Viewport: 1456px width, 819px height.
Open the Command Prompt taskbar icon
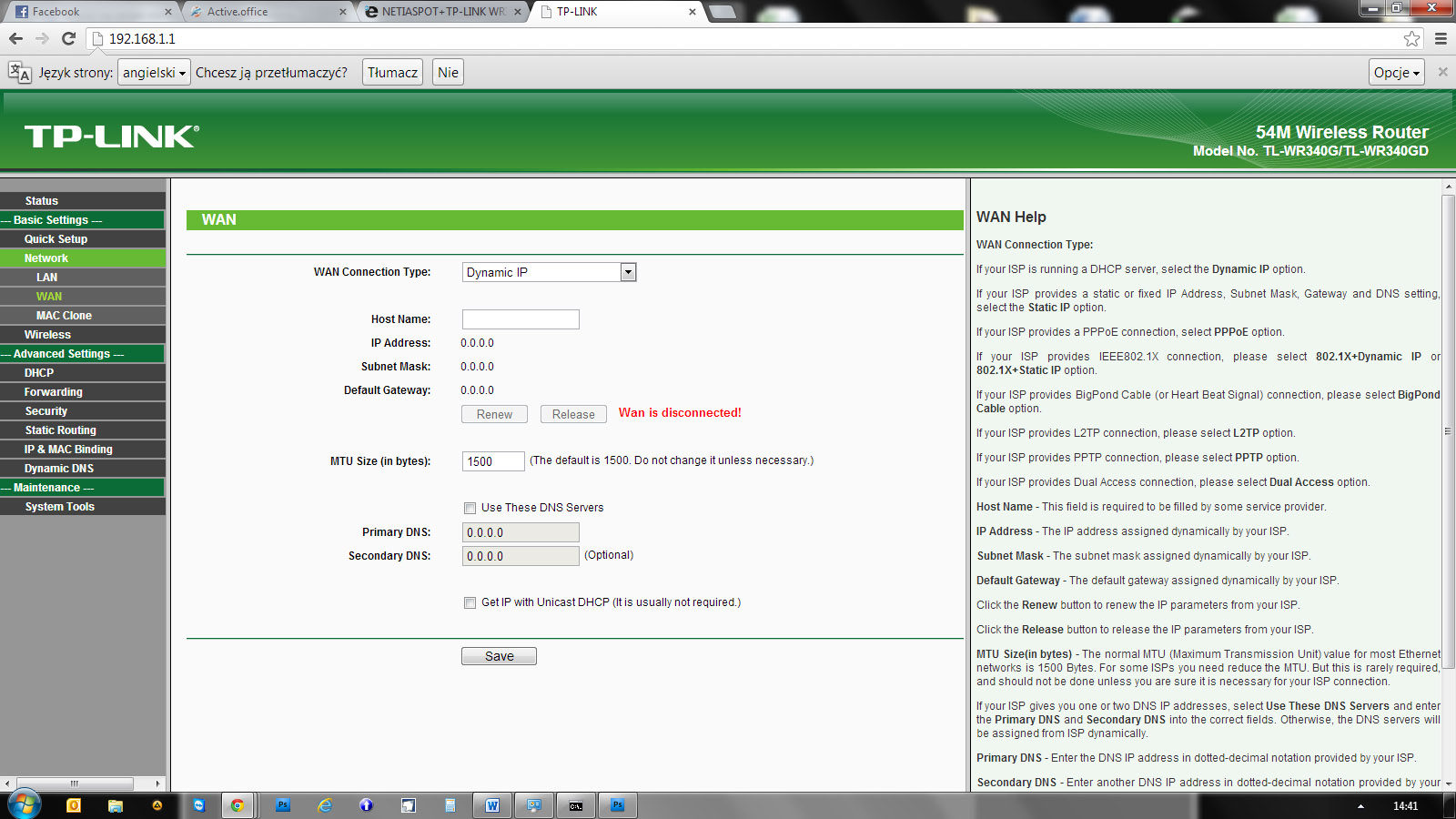point(576,805)
